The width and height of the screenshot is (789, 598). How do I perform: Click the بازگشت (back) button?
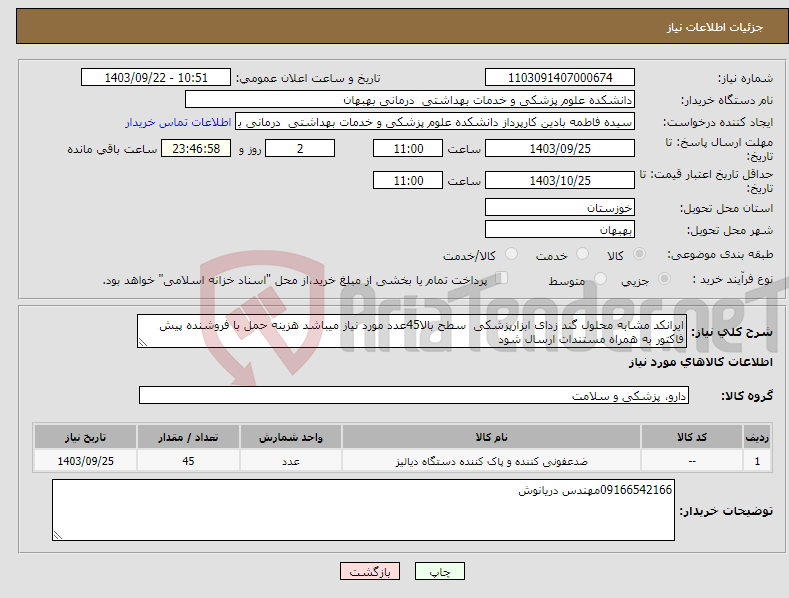tap(370, 571)
